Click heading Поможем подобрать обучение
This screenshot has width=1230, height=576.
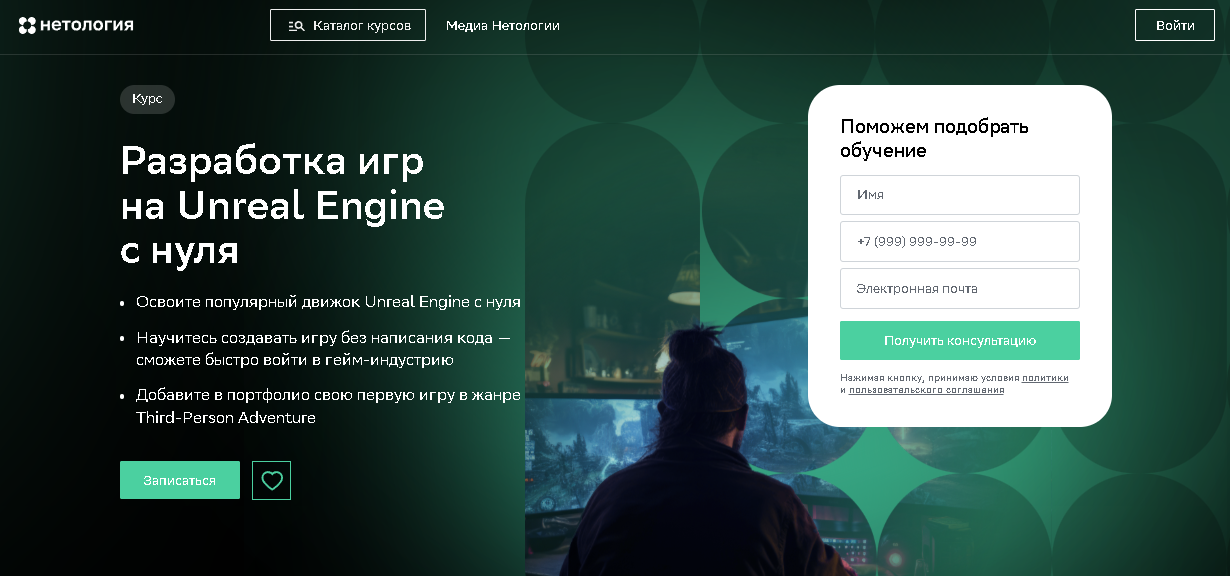click(934, 139)
